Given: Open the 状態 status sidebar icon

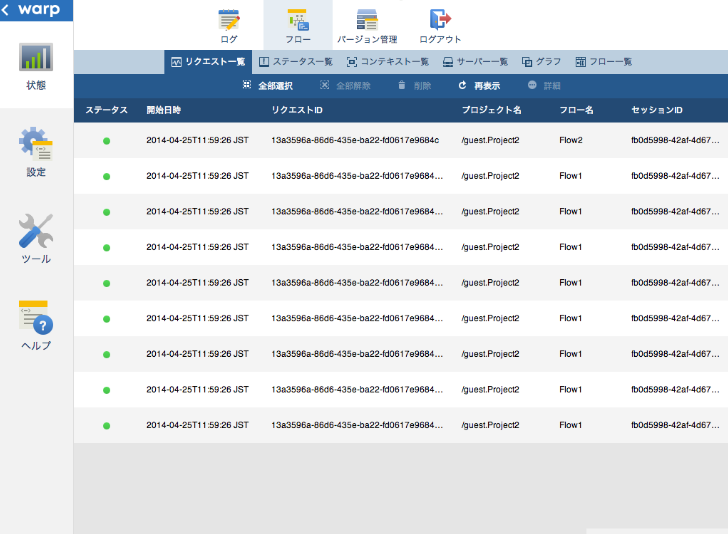Looking at the screenshot, I should (x=36, y=59).
